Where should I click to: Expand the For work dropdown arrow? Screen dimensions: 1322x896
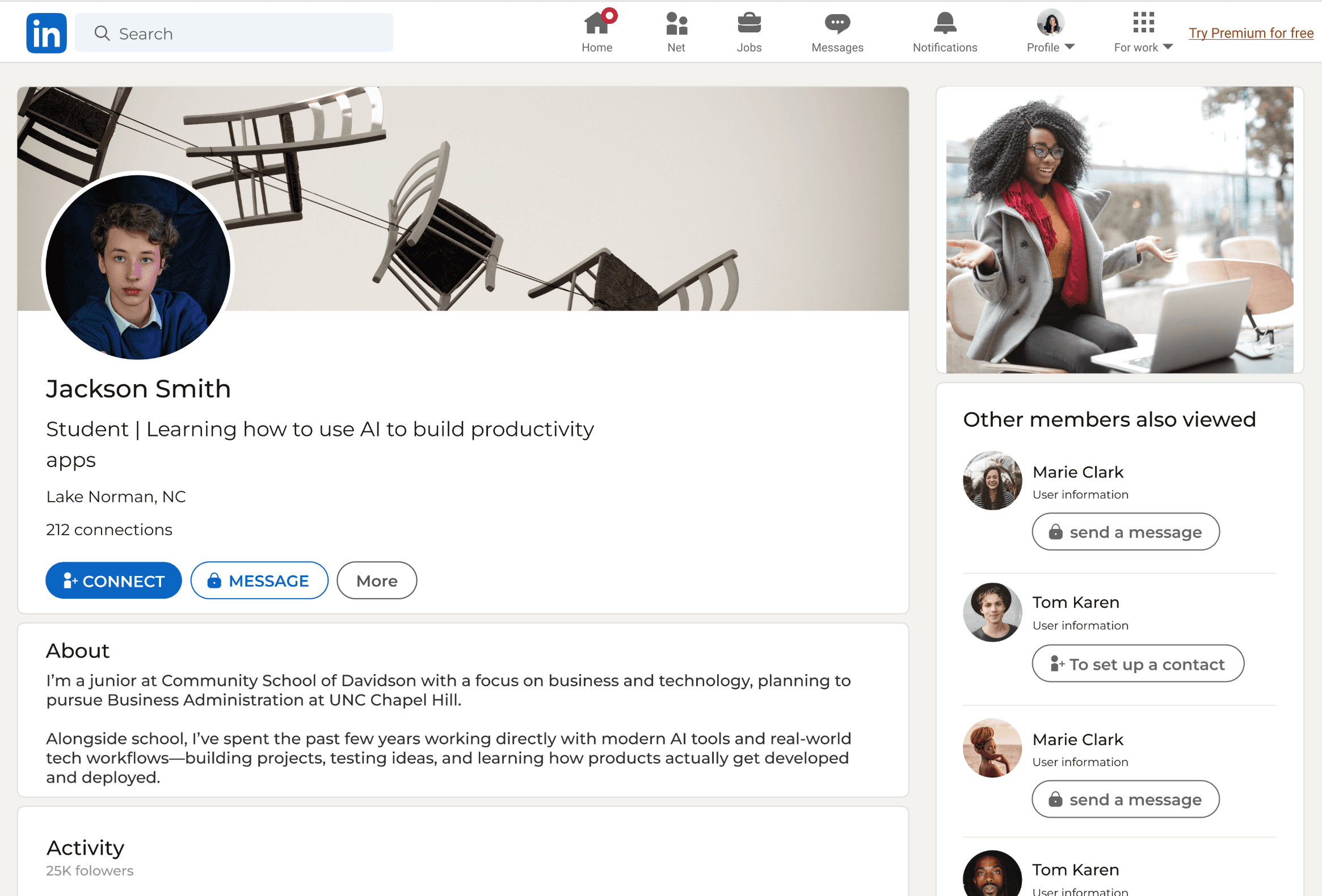(x=1168, y=47)
